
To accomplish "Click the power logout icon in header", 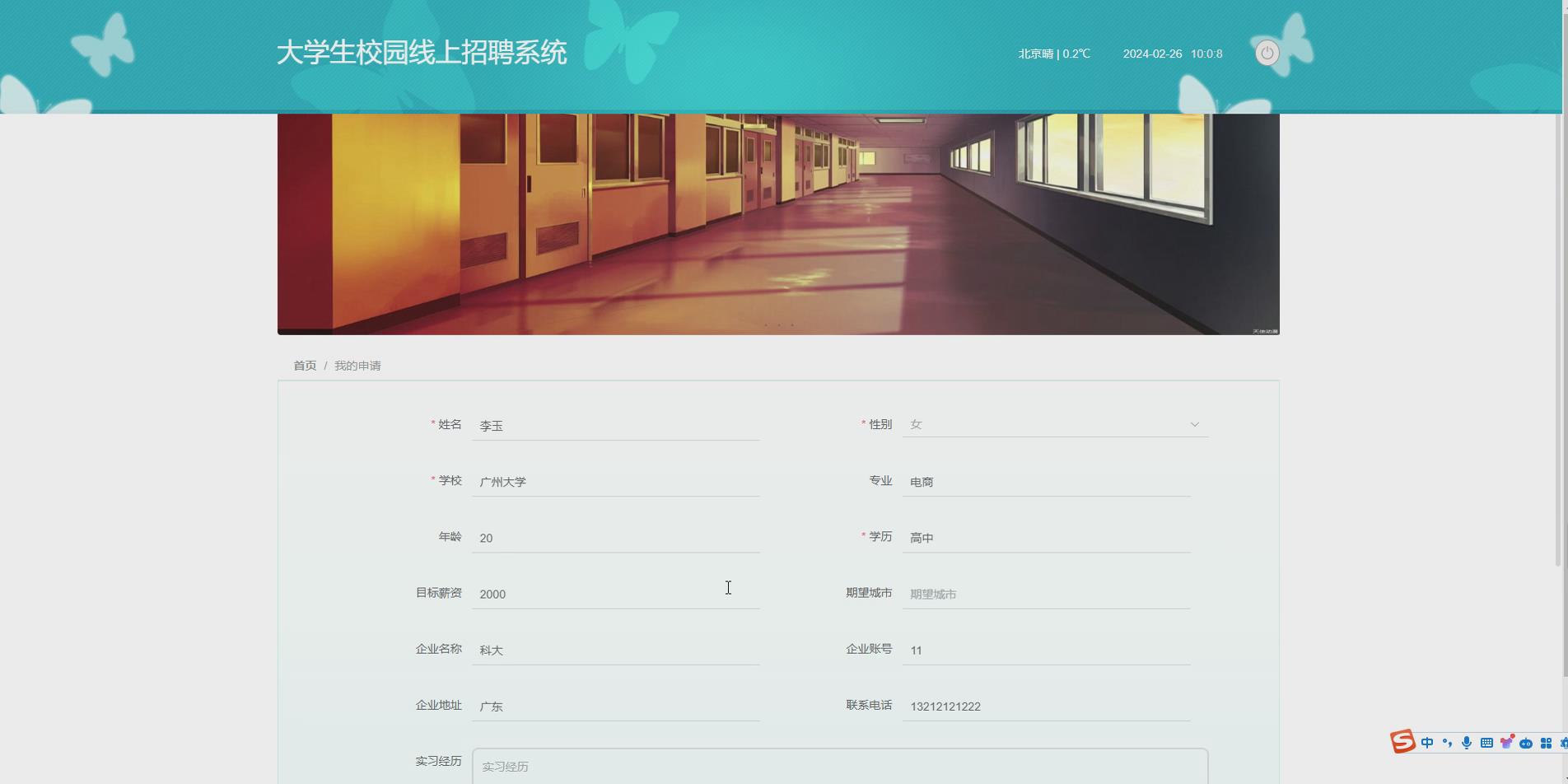I will [x=1267, y=53].
